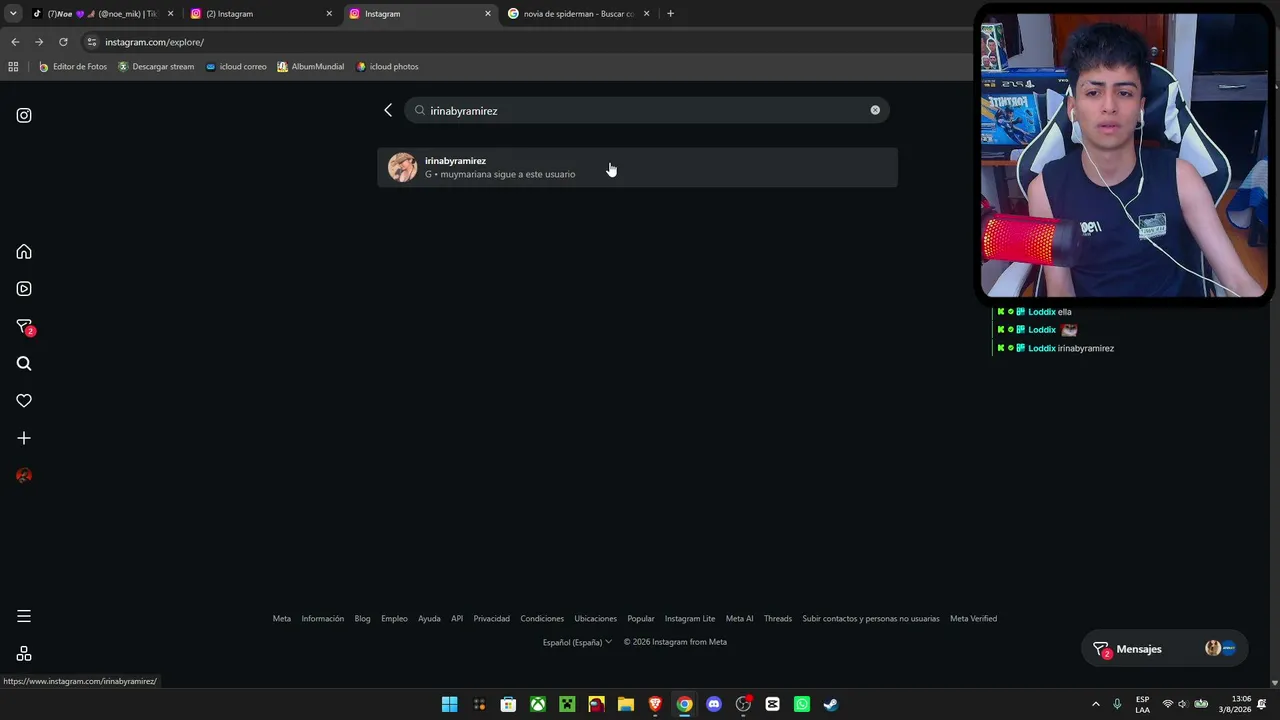The image size is (1280, 720).
Task: Open the Meta footer link
Action: click(x=282, y=618)
